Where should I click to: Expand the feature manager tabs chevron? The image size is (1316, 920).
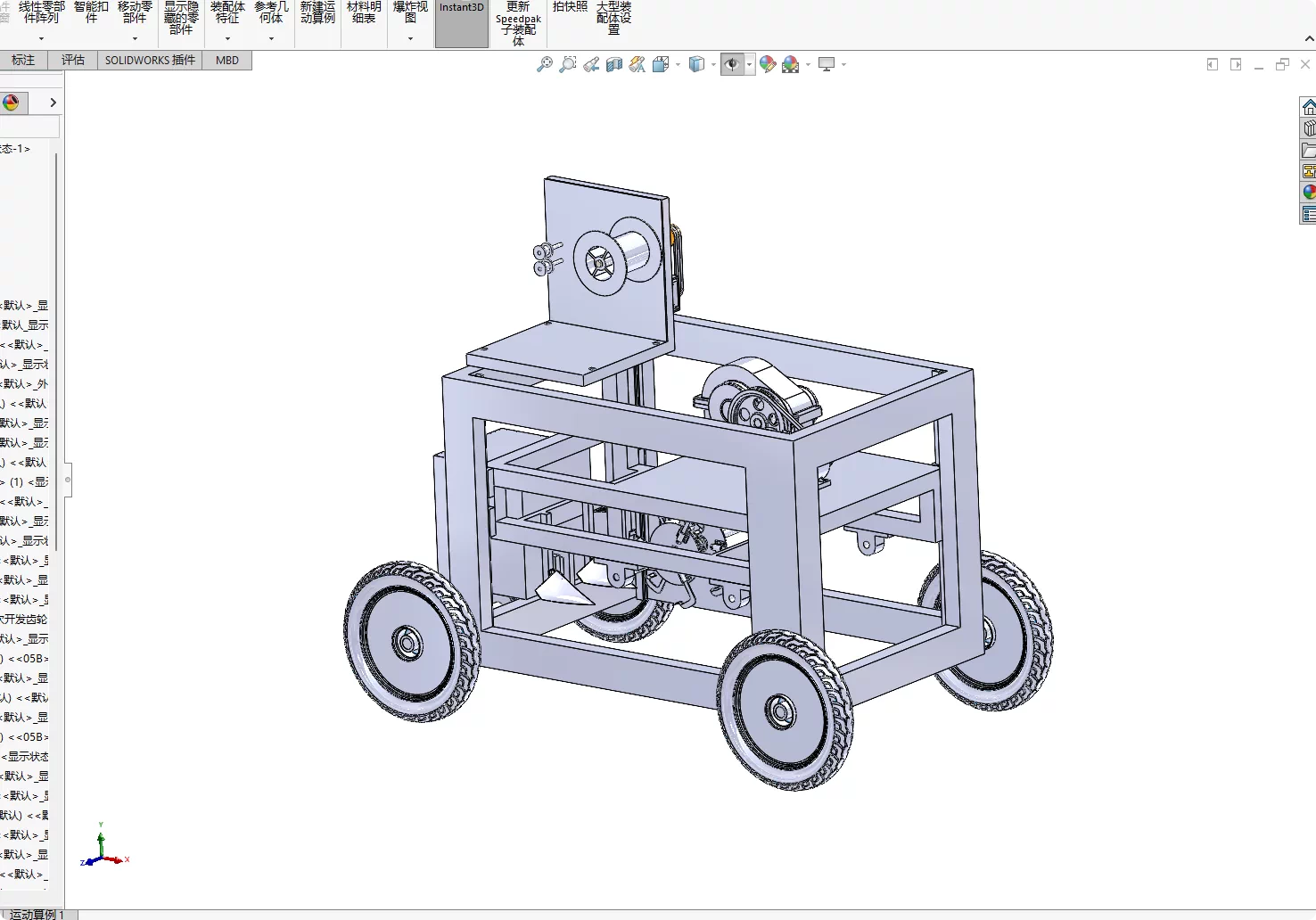pyautogui.click(x=53, y=103)
